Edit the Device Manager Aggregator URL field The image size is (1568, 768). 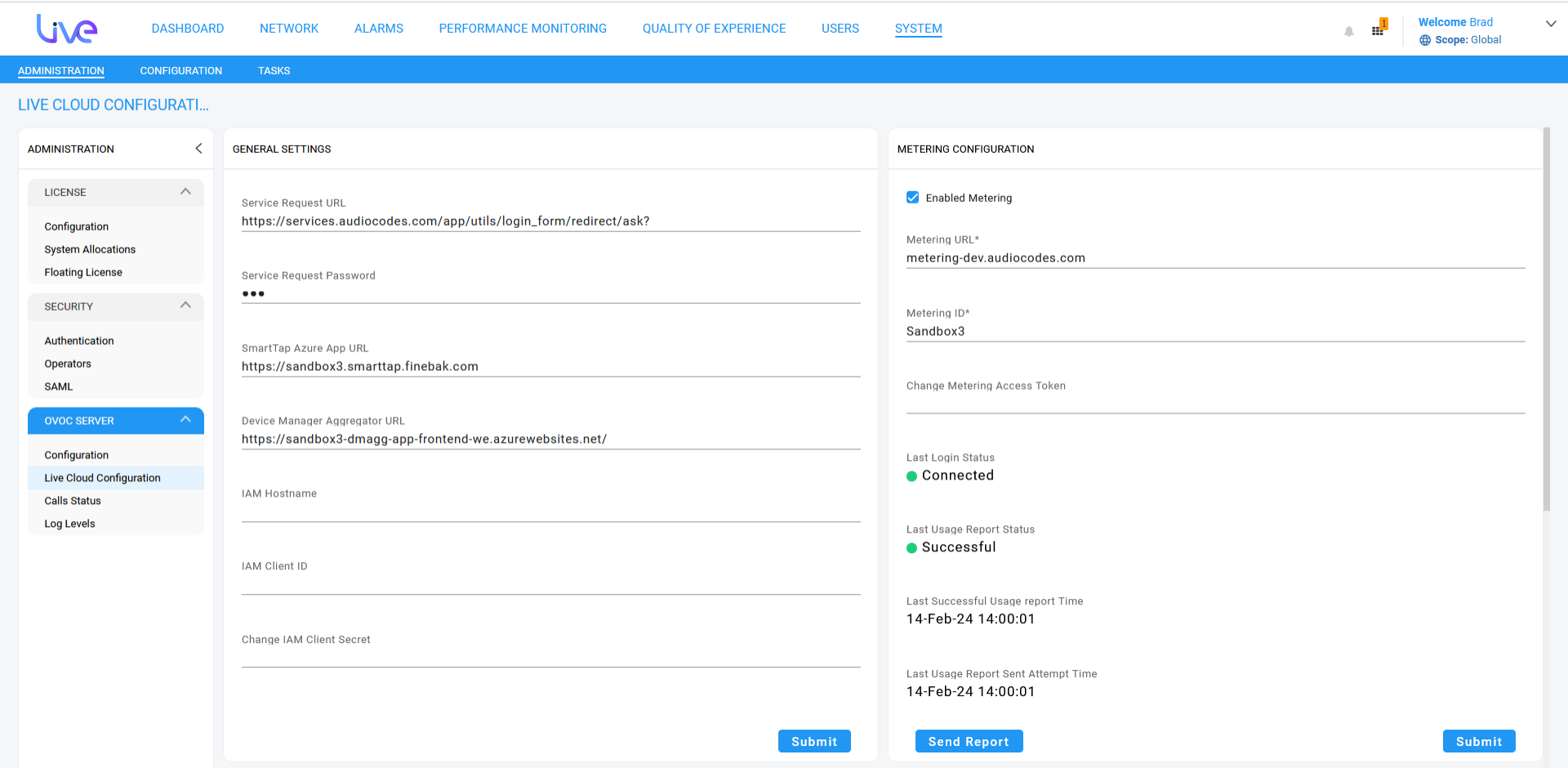click(551, 440)
